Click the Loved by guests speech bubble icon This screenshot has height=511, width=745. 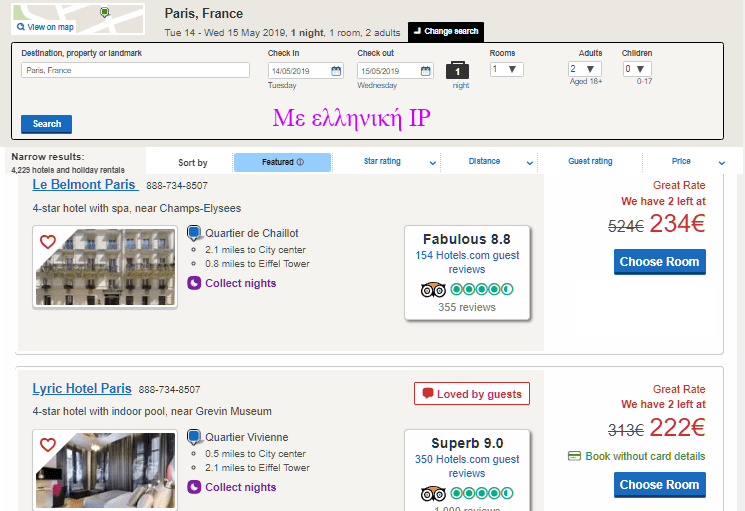pos(428,393)
